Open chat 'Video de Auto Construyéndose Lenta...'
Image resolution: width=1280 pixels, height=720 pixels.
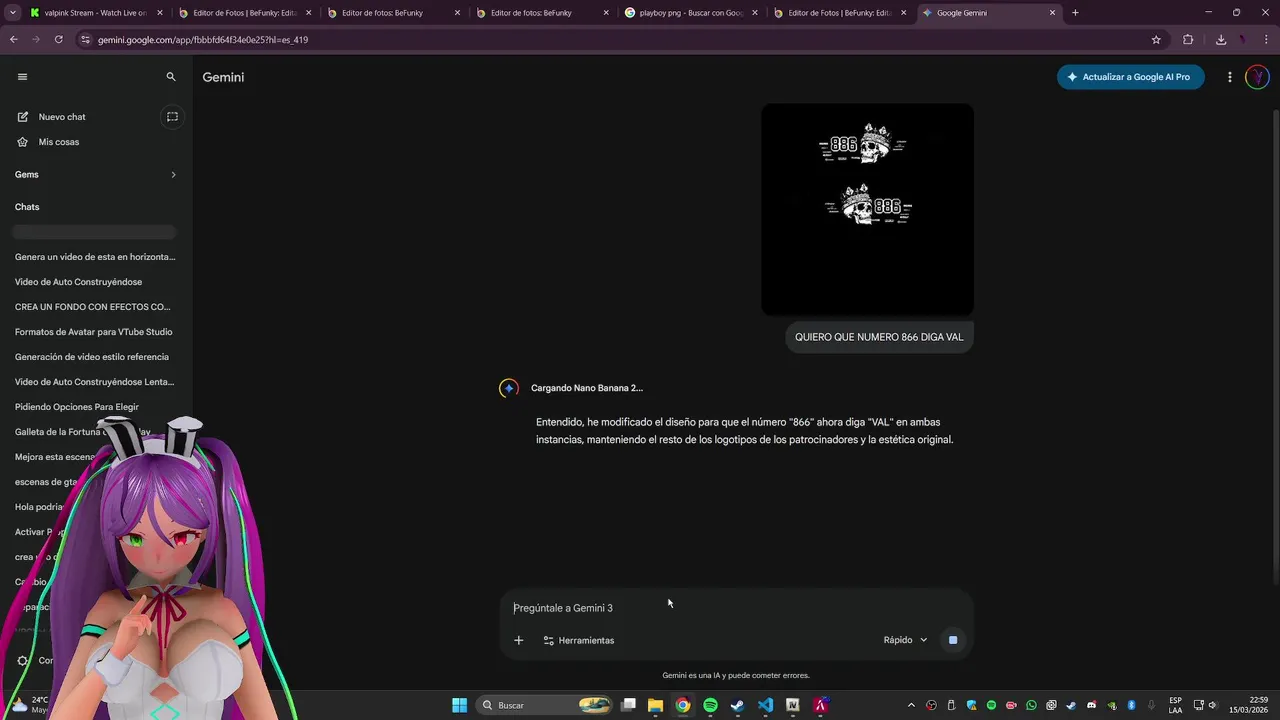tap(95, 382)
